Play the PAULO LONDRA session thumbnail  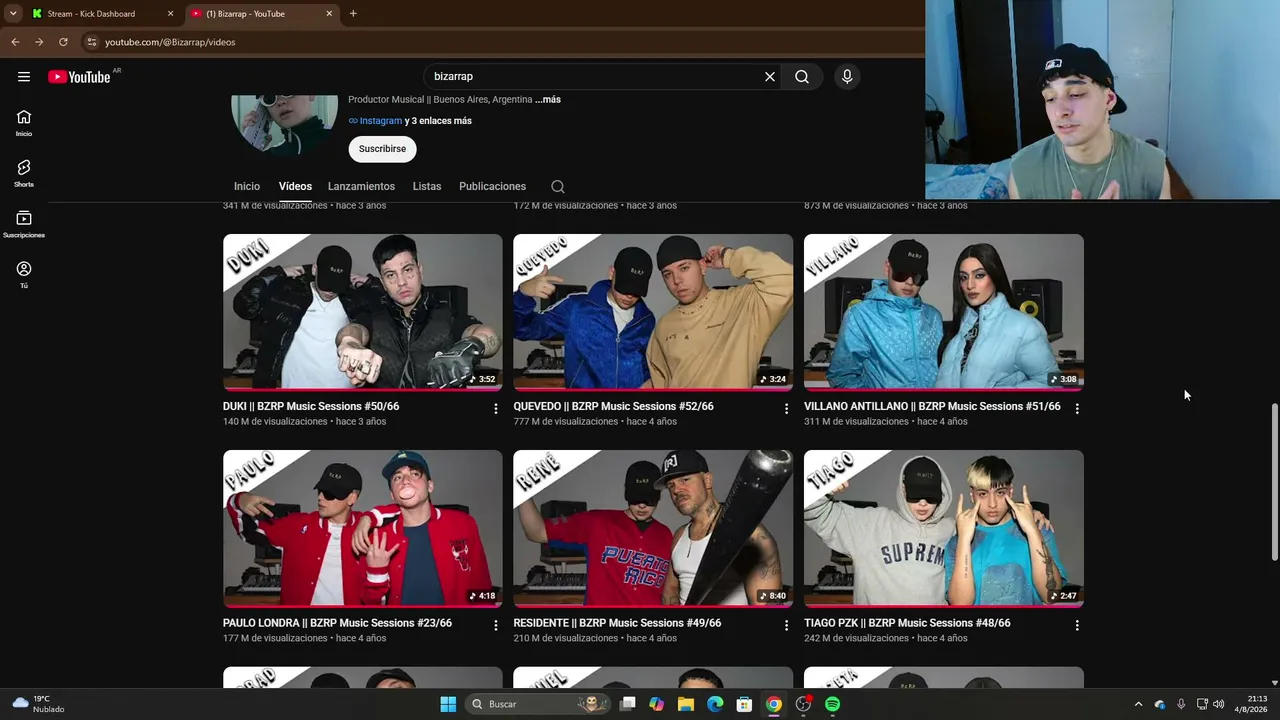[x=363, y=528]
